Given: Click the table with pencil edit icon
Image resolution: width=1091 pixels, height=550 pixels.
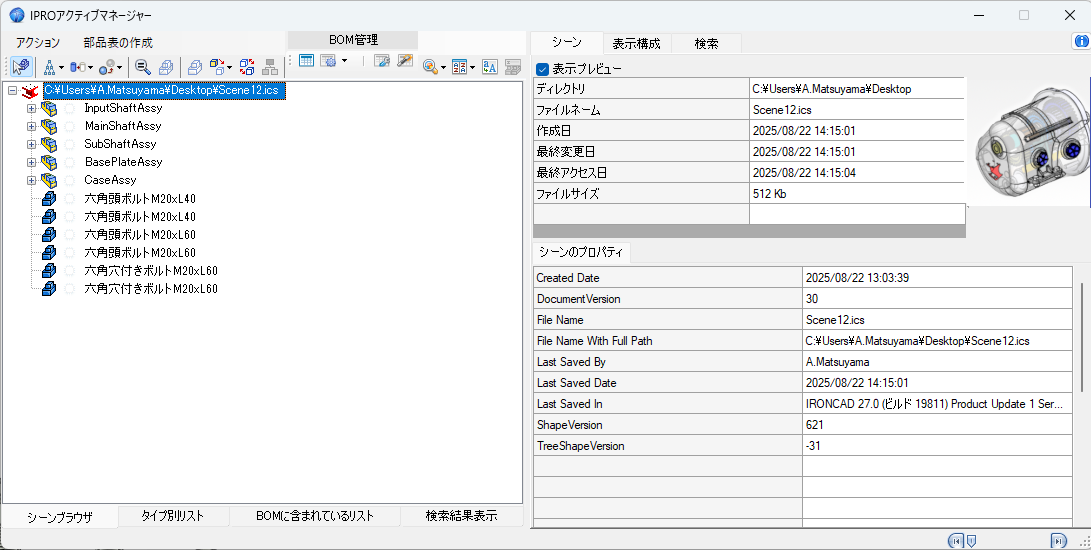Looking at the screenshot, I should pos(405,61).
